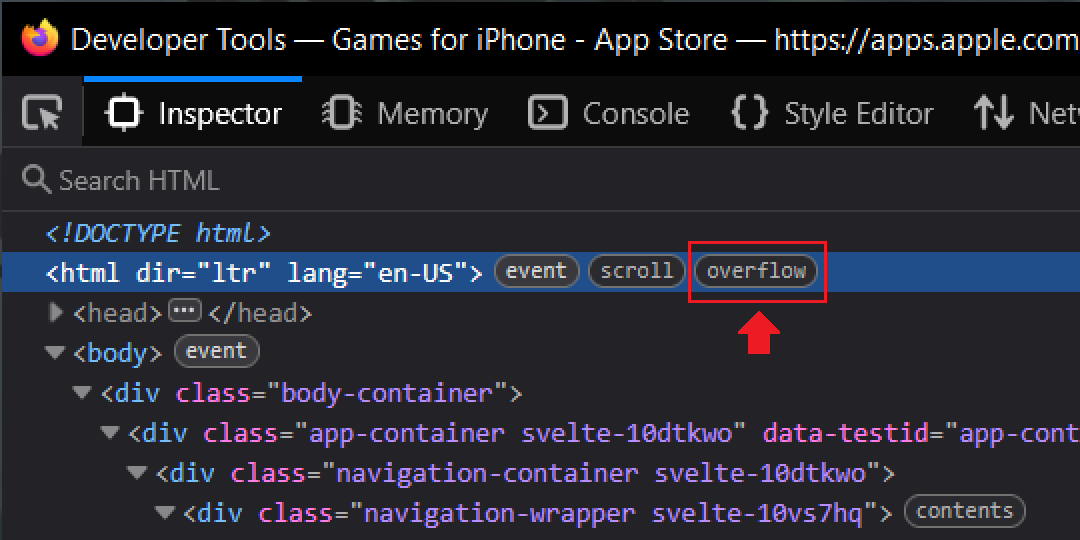Focus the Search HTML field
Viewport: 1080px width, 540px height.
pos(540,180)
